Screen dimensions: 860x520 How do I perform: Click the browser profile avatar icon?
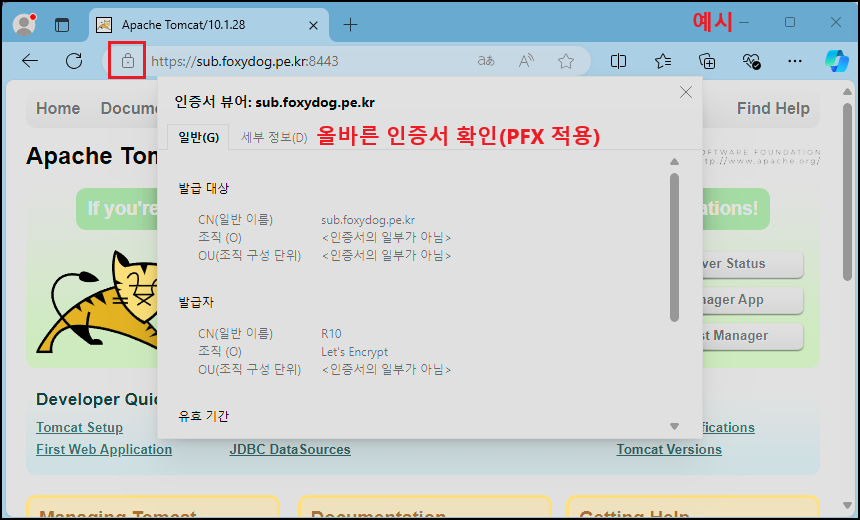[24, 24]
